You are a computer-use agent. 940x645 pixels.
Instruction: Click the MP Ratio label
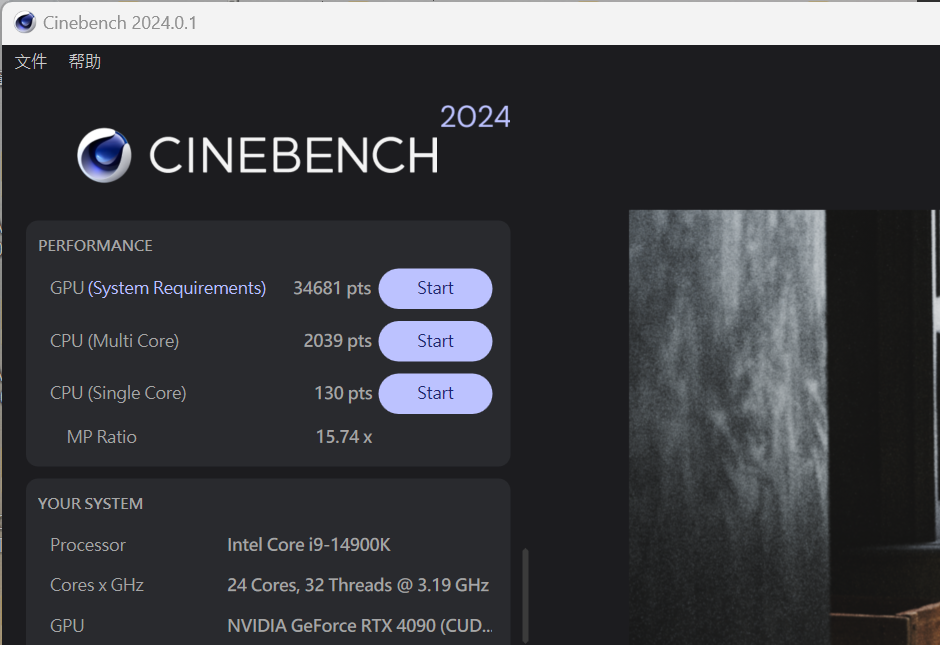click(102, 437)
